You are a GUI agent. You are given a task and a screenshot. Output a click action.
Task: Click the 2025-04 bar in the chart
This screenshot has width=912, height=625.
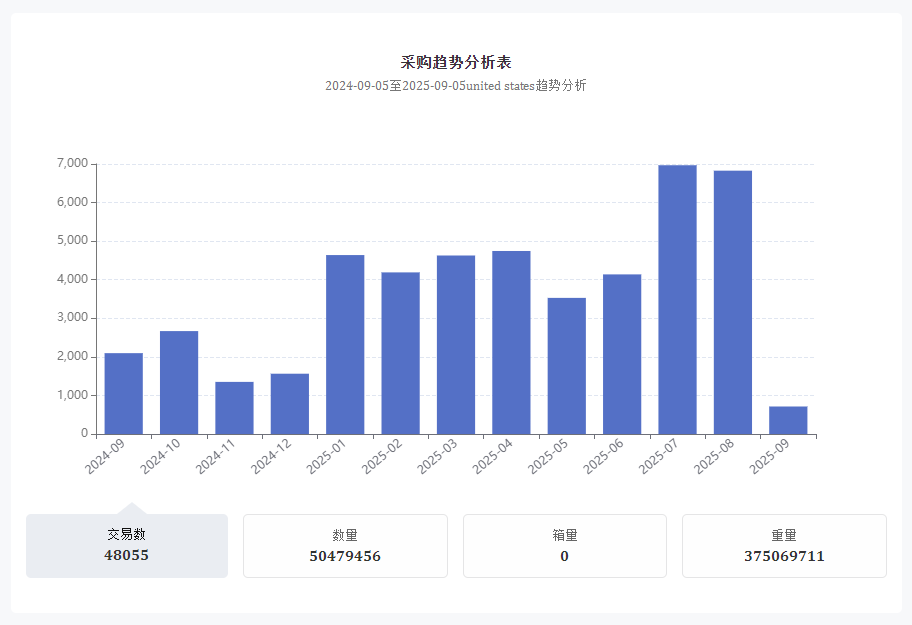(511, 342)
